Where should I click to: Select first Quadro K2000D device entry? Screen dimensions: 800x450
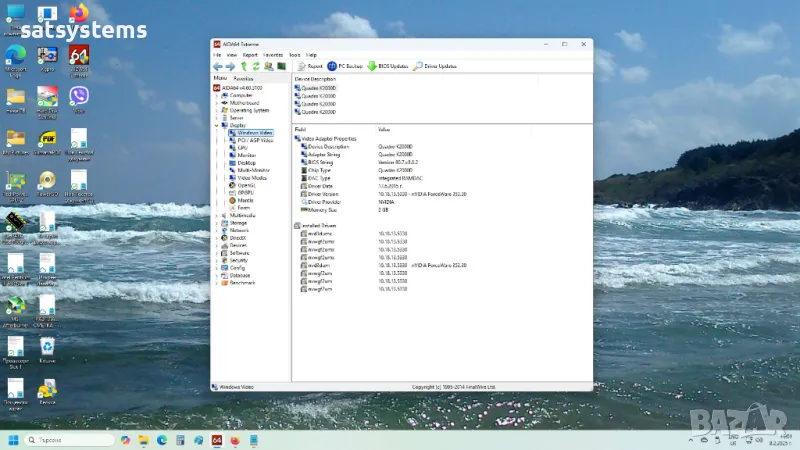tap(320, 88)
